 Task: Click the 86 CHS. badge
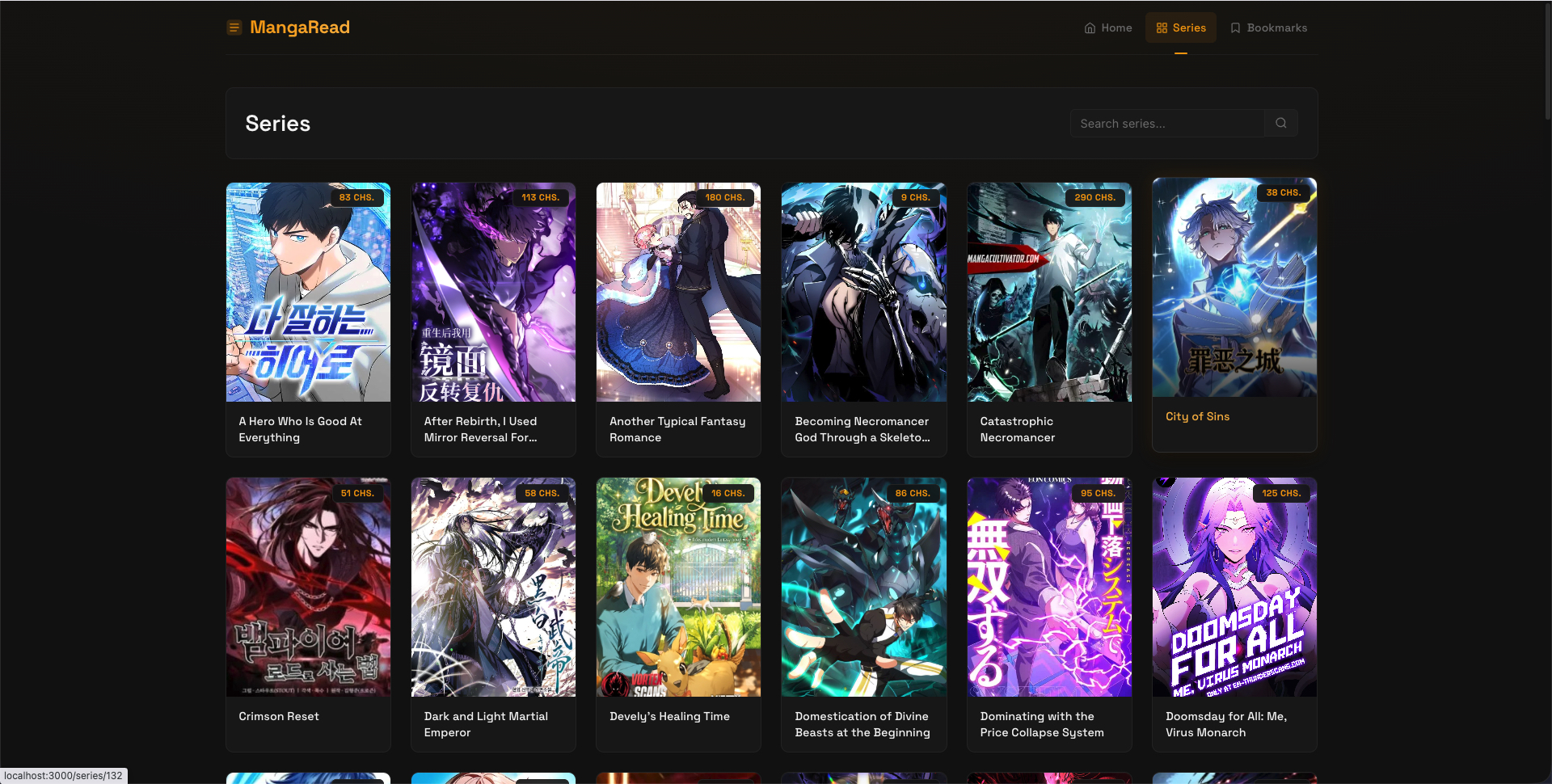(x=913, y=493)
